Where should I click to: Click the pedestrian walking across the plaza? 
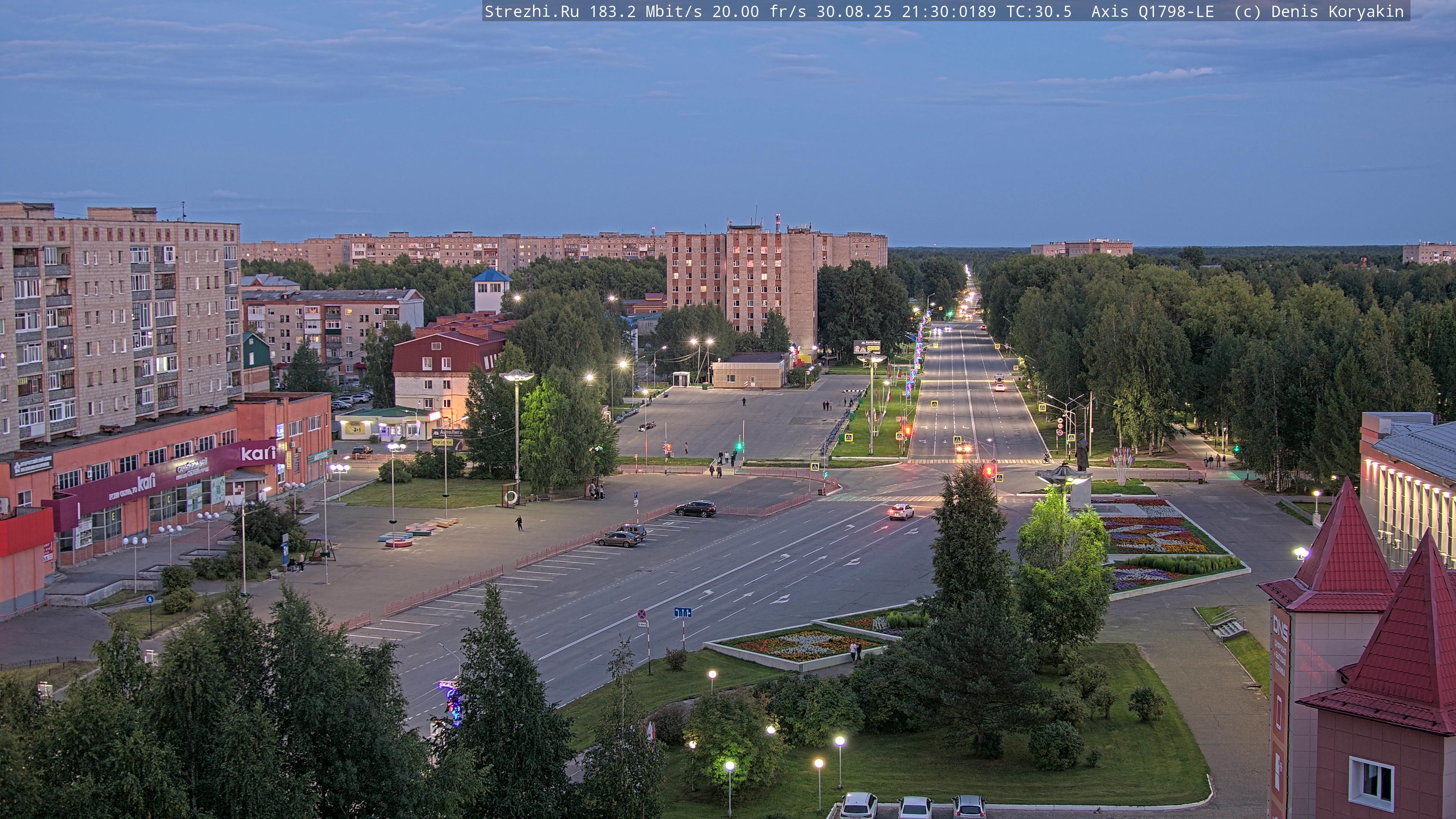point(519,522)
